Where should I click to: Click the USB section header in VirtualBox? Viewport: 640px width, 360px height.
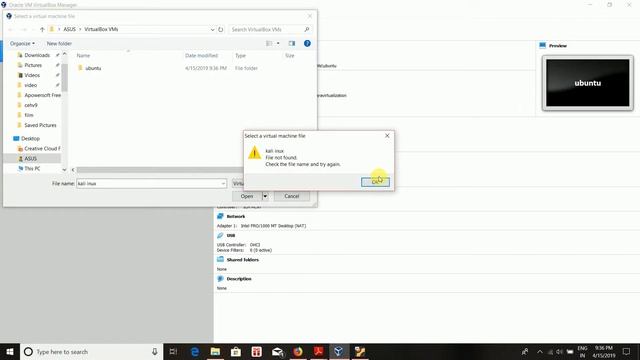[231, 236]
